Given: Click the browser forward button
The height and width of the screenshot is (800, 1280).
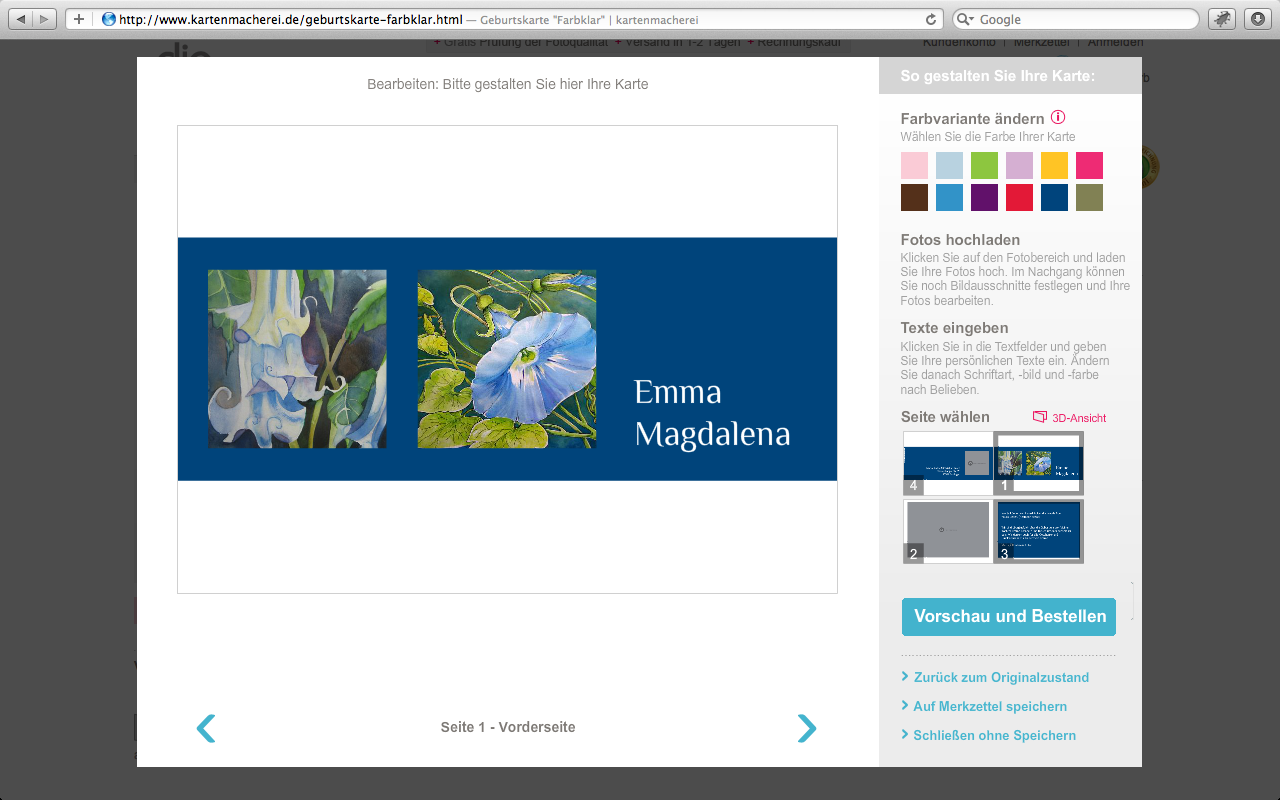Looking at the screenshot, I should (45, 19).
